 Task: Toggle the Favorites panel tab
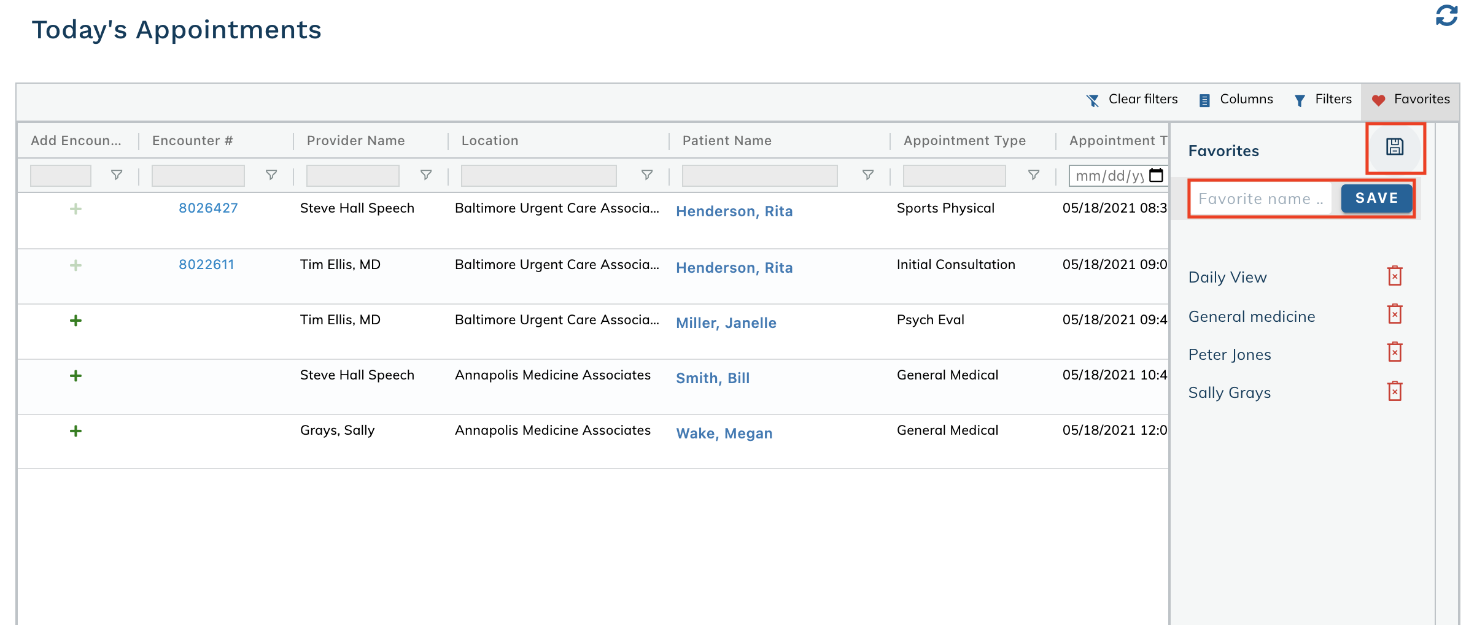(1410, 99)
